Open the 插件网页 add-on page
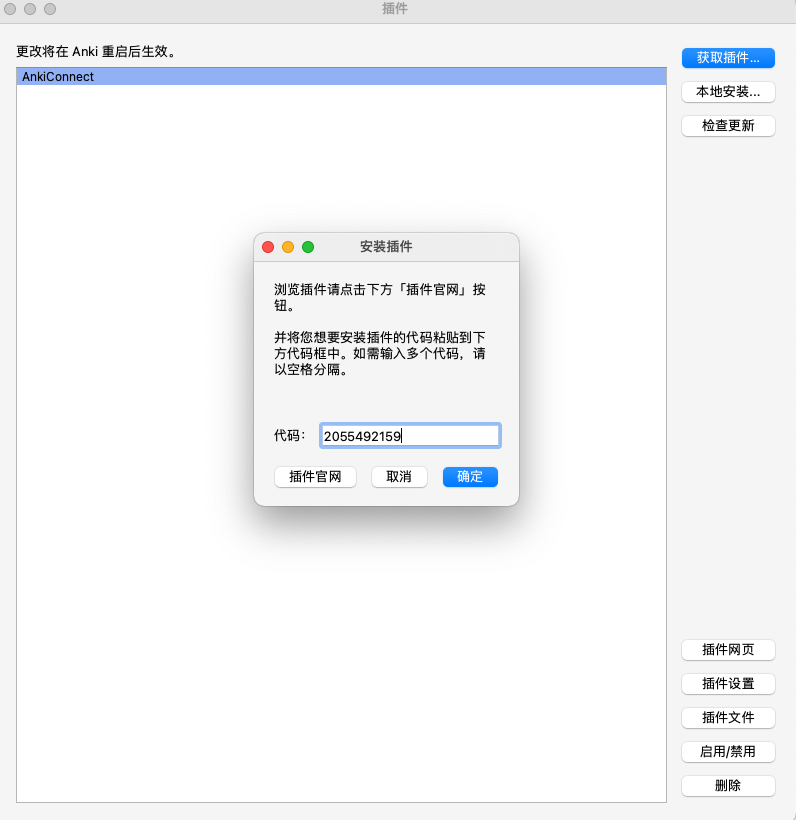 click(728, 650)
